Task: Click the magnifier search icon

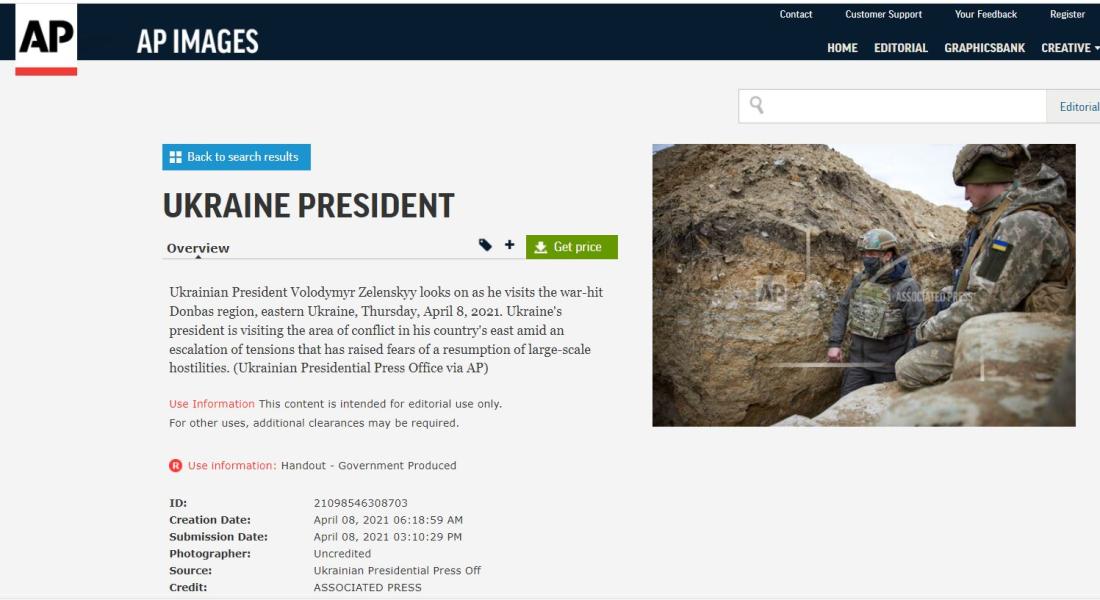Action: pyautogui.click(x=756, y=105)
